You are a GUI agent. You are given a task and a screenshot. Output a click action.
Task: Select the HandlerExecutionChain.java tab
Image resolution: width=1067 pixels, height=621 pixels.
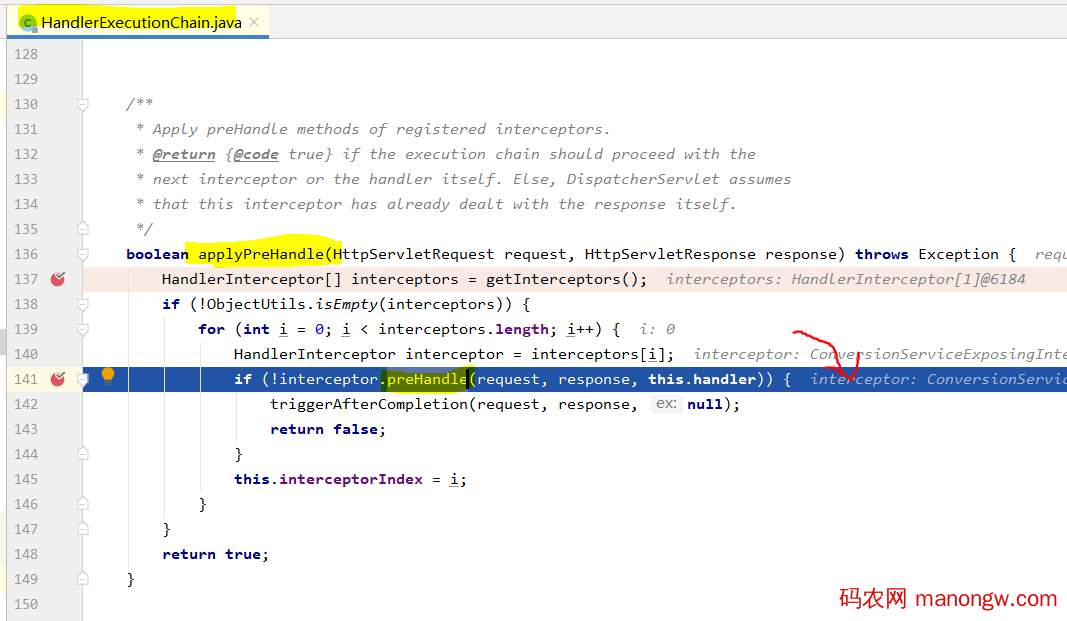[x=140, y=22]
